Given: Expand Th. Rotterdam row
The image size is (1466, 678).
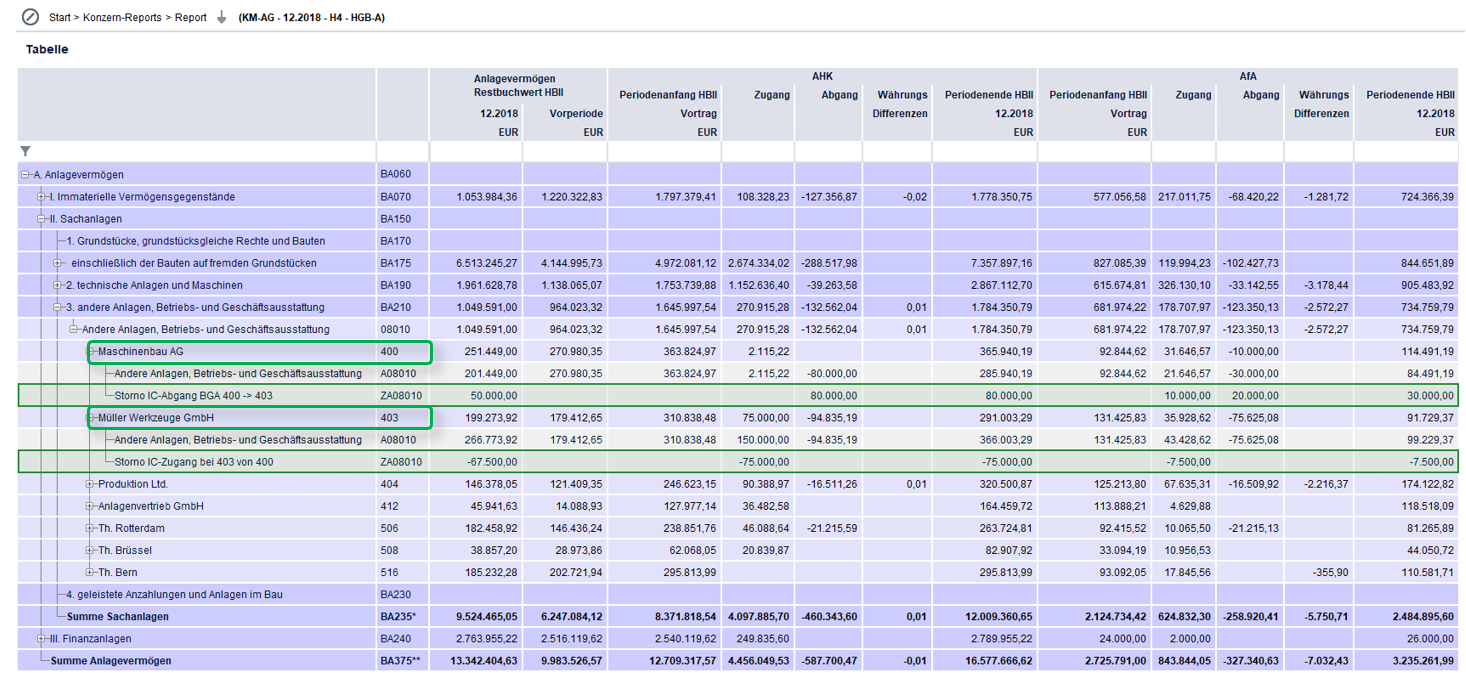Looking at the screenshot, I should pos(91,528).
